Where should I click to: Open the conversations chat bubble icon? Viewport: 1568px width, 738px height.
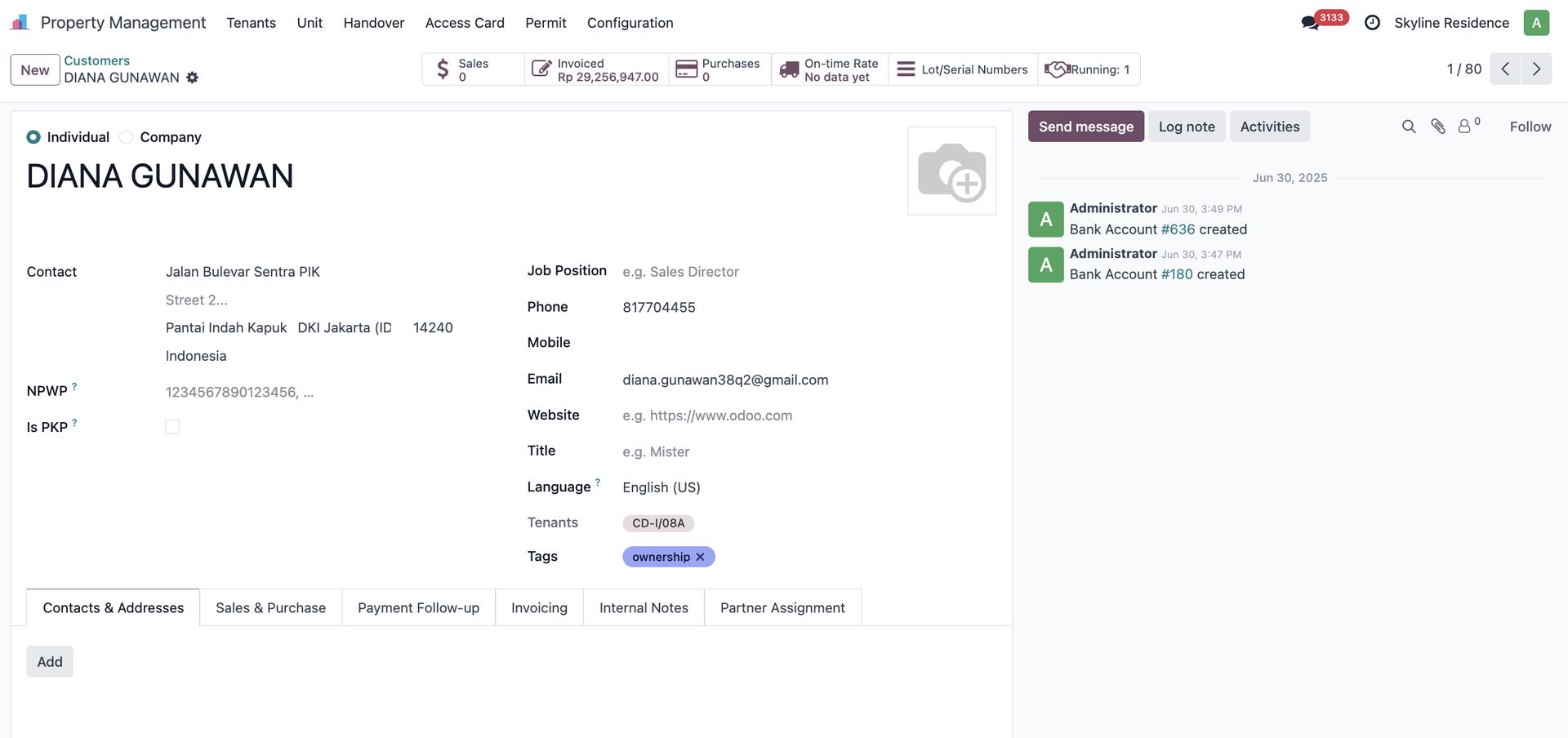pos(1310,23)
